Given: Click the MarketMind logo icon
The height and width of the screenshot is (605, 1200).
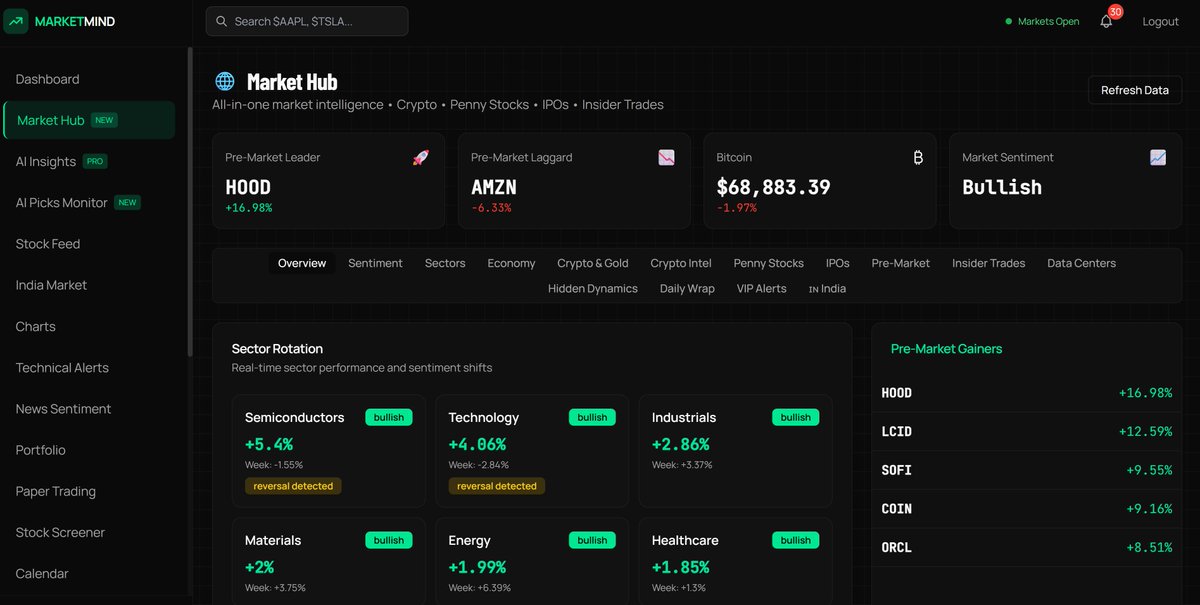Looking at the screenshot, I should (x=16, y=21).
